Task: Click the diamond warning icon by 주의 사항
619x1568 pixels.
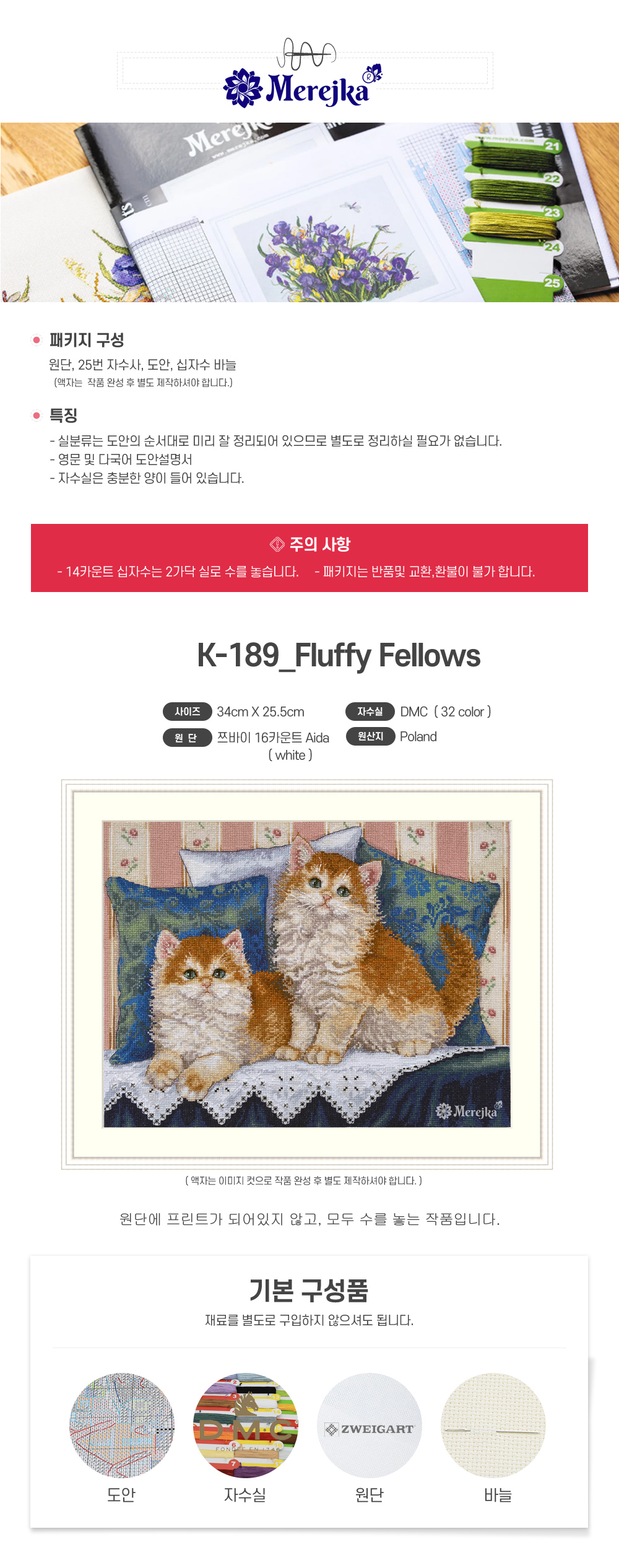Action: click(x=277, y=544)
